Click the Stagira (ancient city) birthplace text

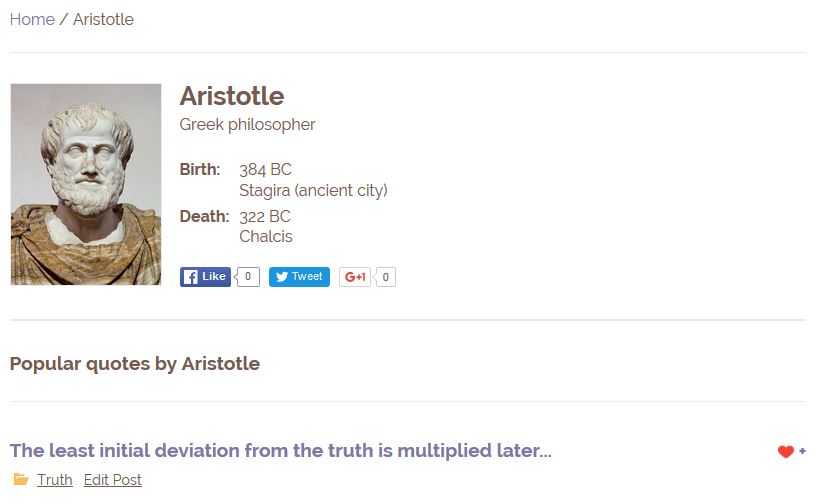(313, 190)
